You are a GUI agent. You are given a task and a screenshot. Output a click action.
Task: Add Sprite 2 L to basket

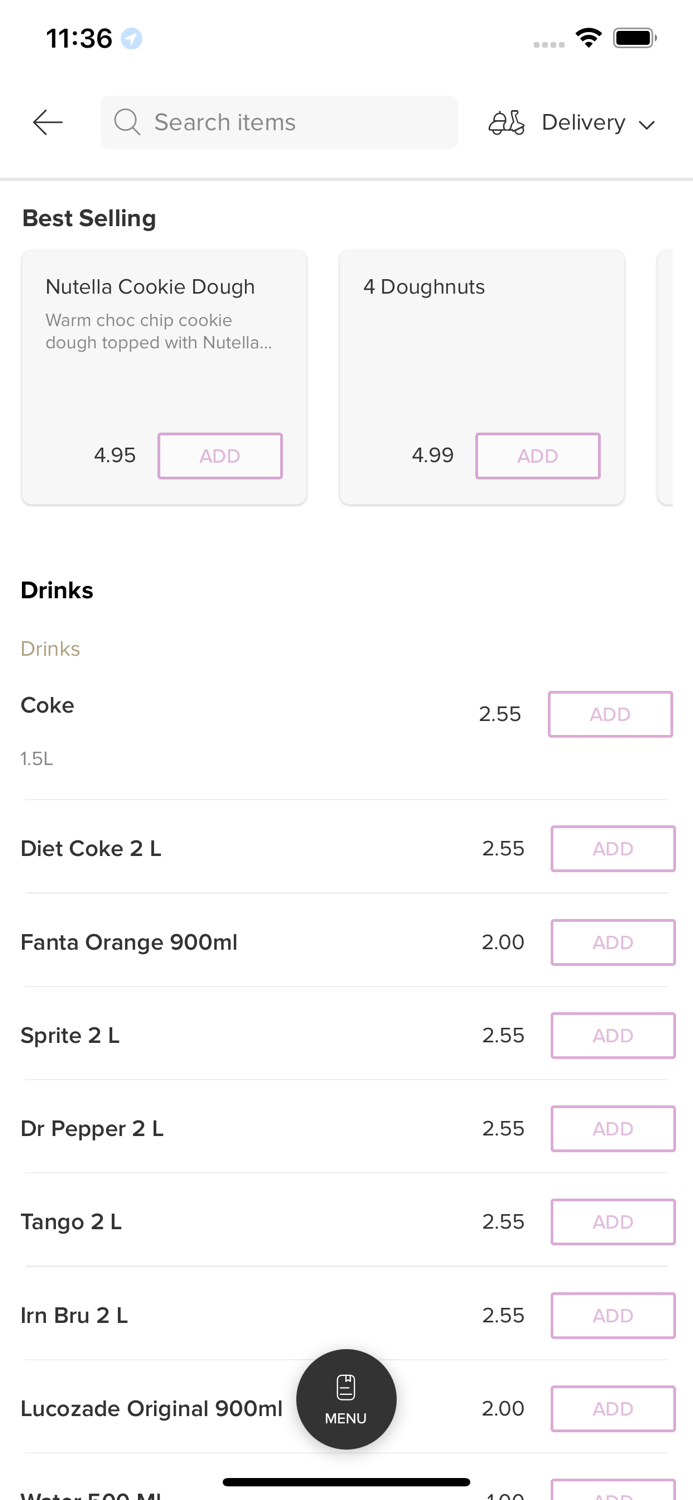coord(613,1035)
